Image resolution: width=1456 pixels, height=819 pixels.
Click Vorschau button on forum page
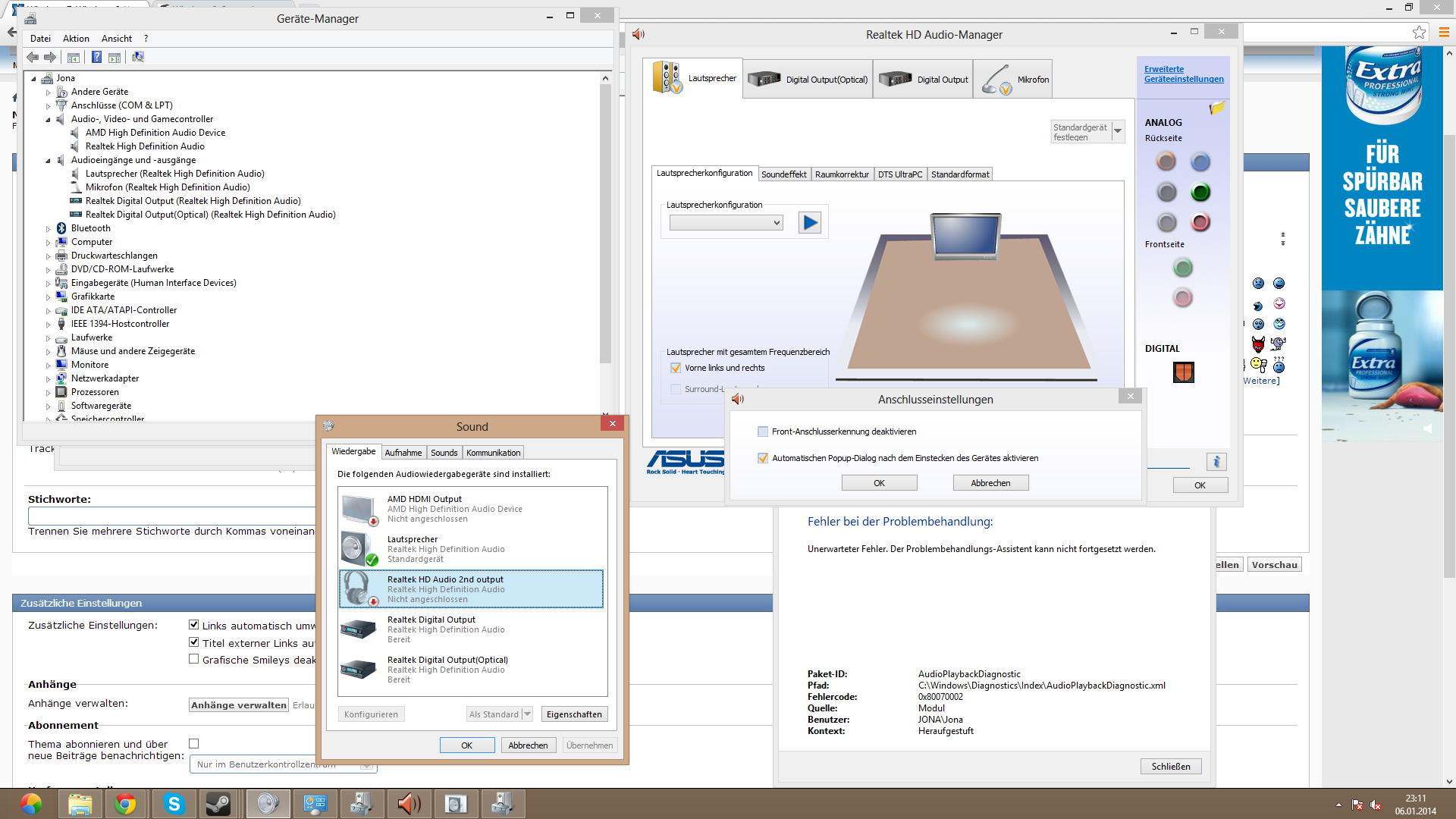pyautogui.click(x=1274, y=565)
